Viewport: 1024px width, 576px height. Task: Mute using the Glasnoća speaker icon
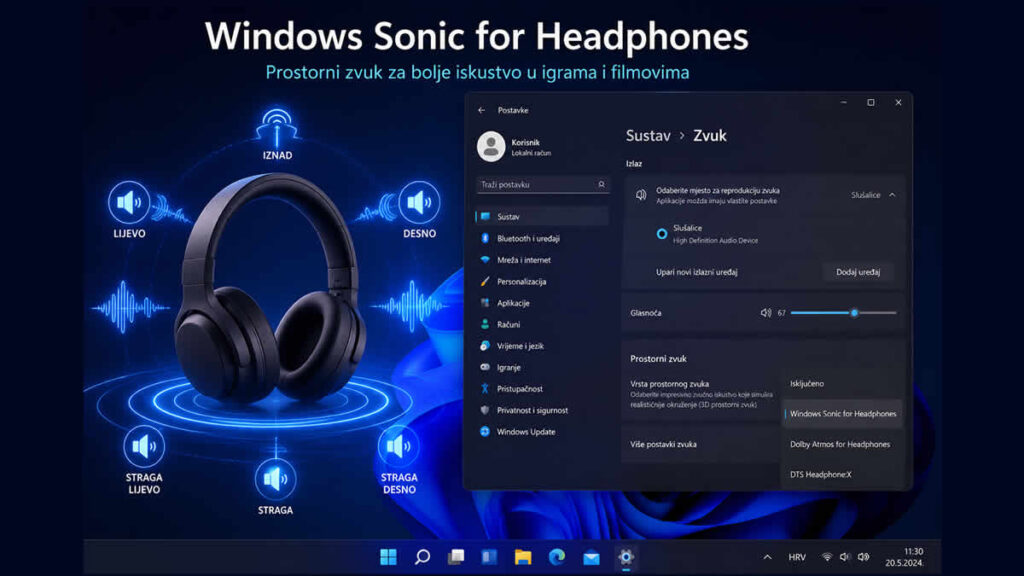pos(765,313)
